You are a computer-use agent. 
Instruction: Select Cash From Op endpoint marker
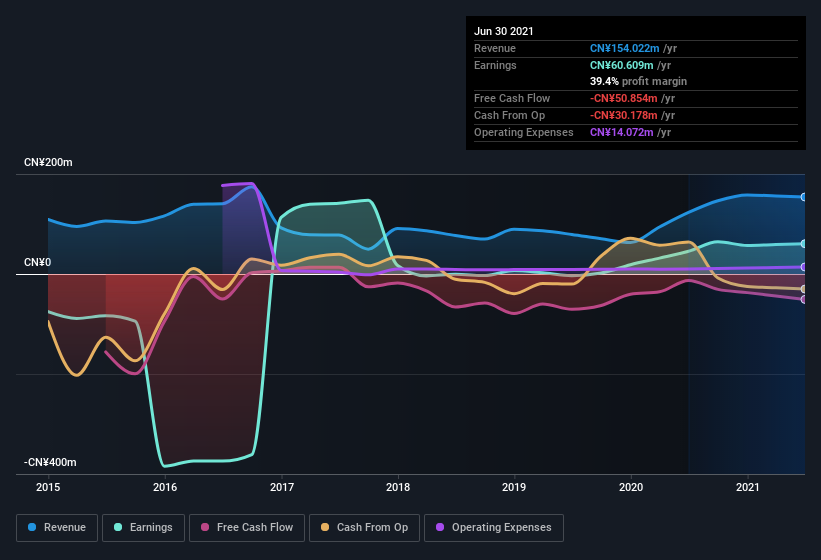(x=804, y=289)
